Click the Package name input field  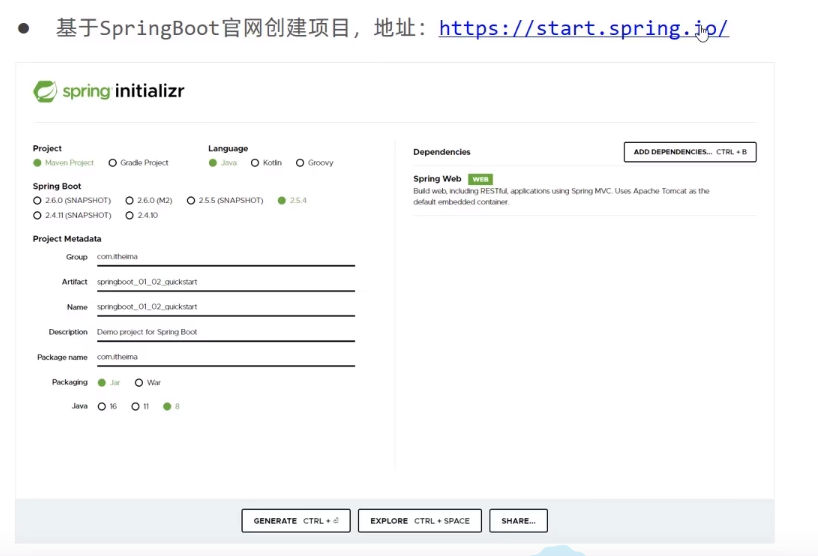pos(225,357)
